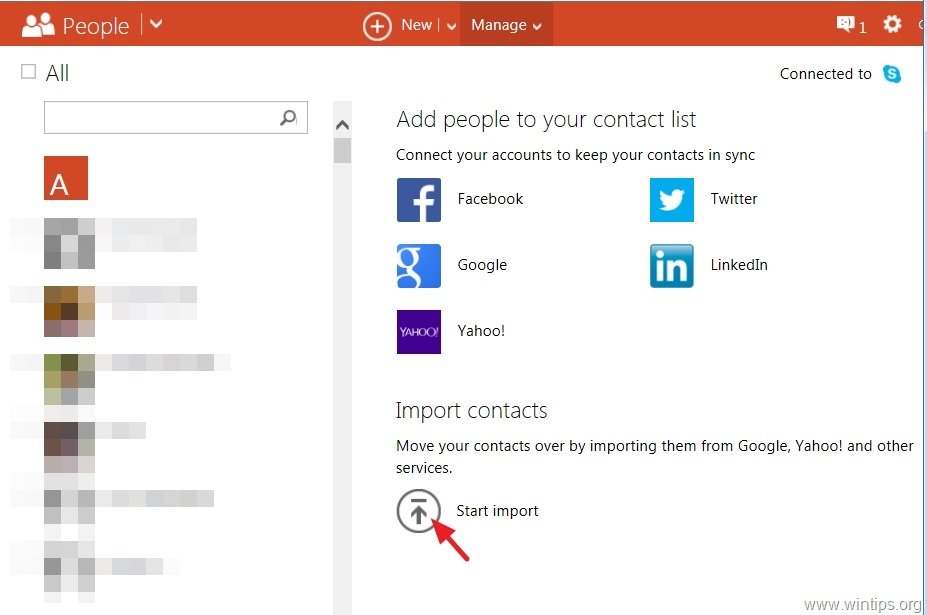Expand the New dropdown arrow
This screenshot has height=615, width=927.
451,26
